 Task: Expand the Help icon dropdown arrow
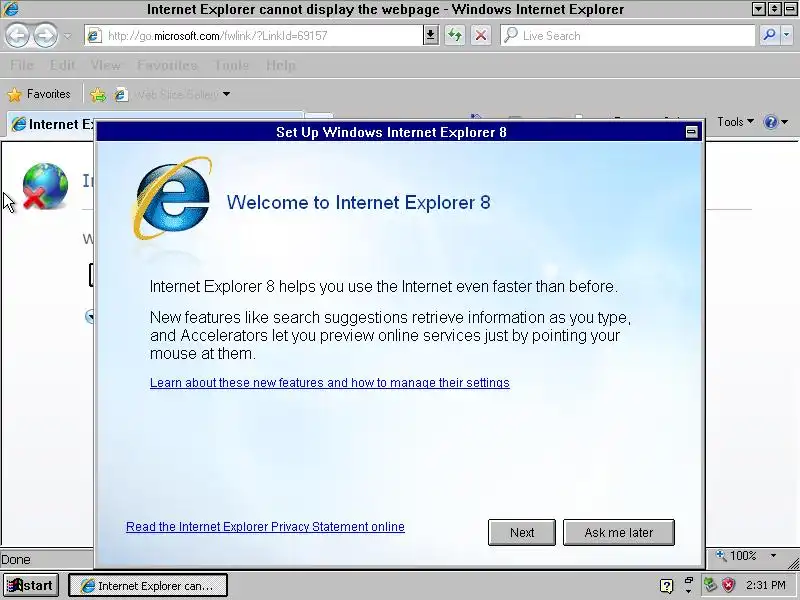785,122
